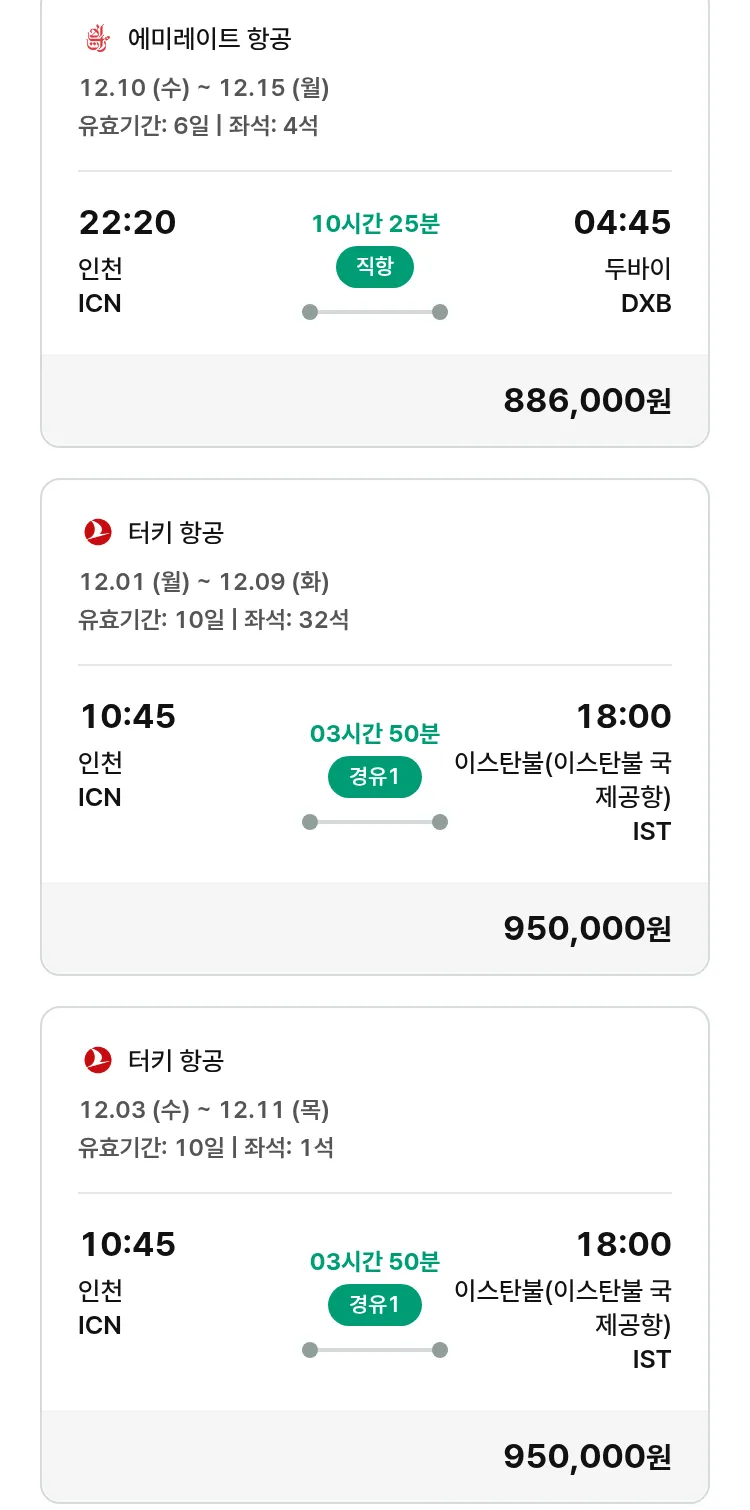
Task: Click the 22:20 departure time
Action: pos(127,222)
